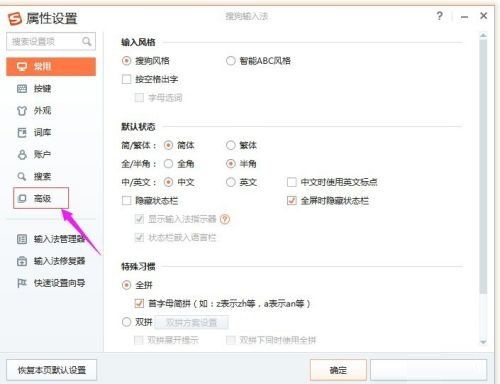Select the 搜狗风格 input style

coord(126,61)
